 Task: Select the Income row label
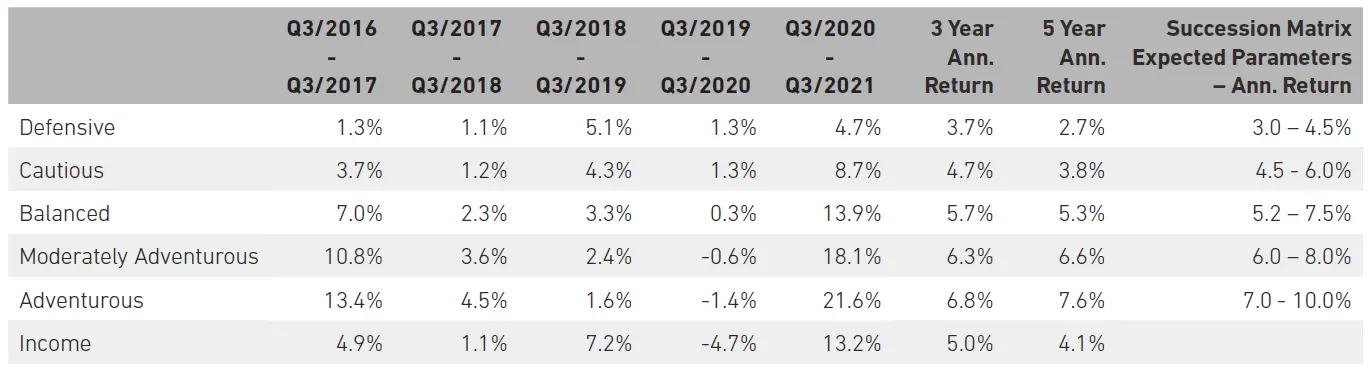coord(55,343)
